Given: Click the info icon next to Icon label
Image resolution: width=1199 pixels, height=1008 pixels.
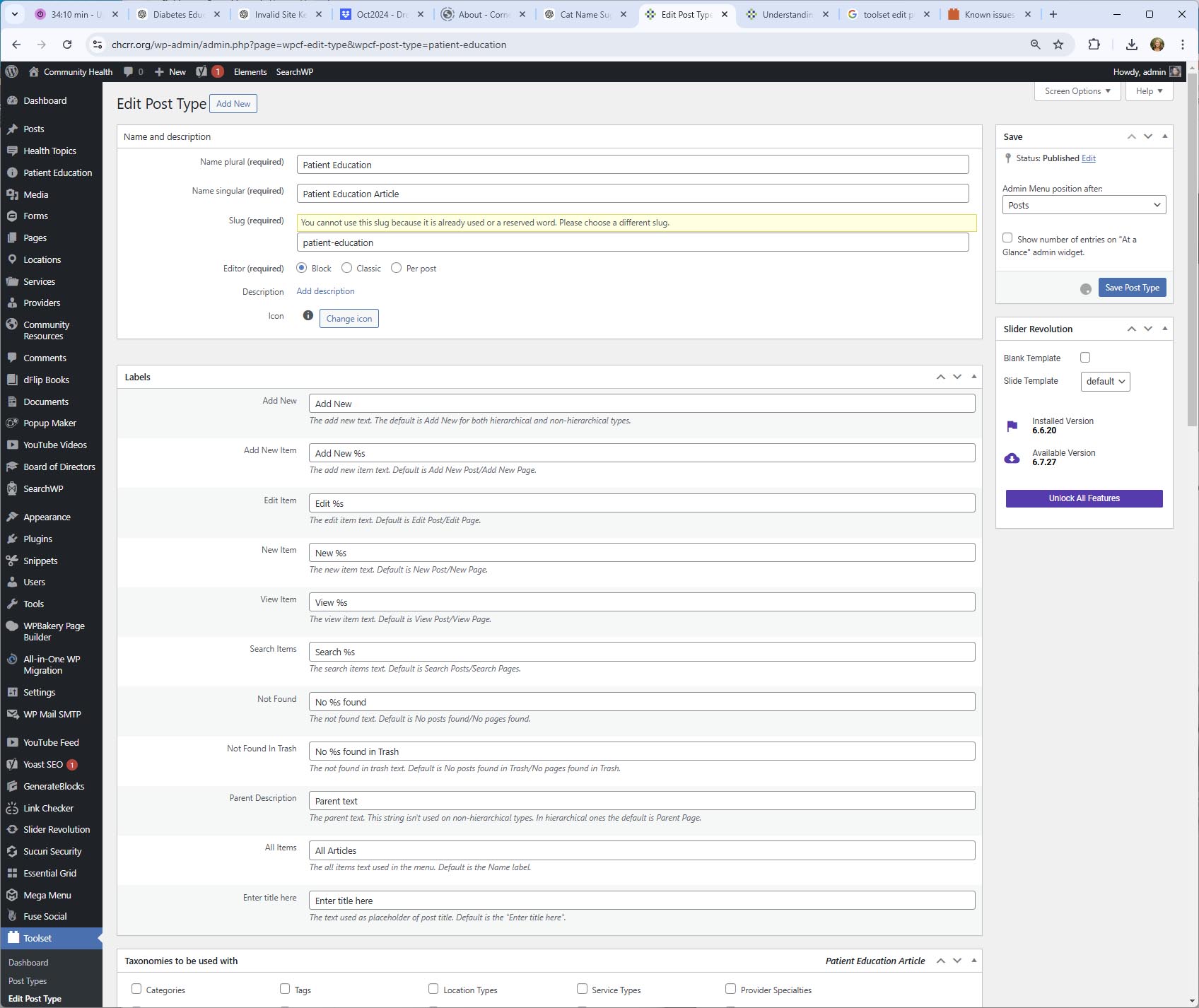Looking at the screenshot, I should point(308,315).
